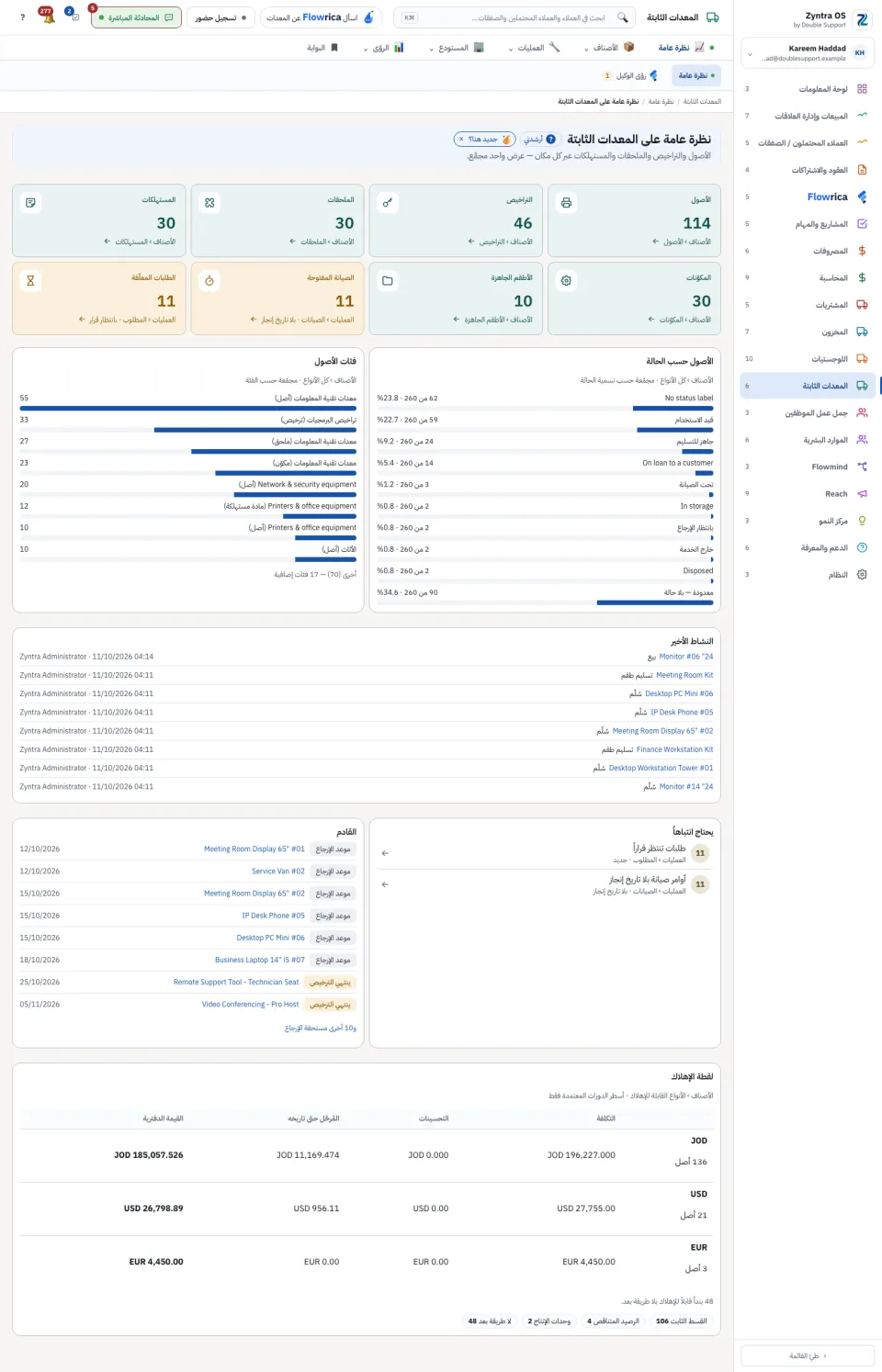Open the 10 أخرى مستحقة الإرجاع link
Screen dimensions: 882x1372
[321, 1029]
